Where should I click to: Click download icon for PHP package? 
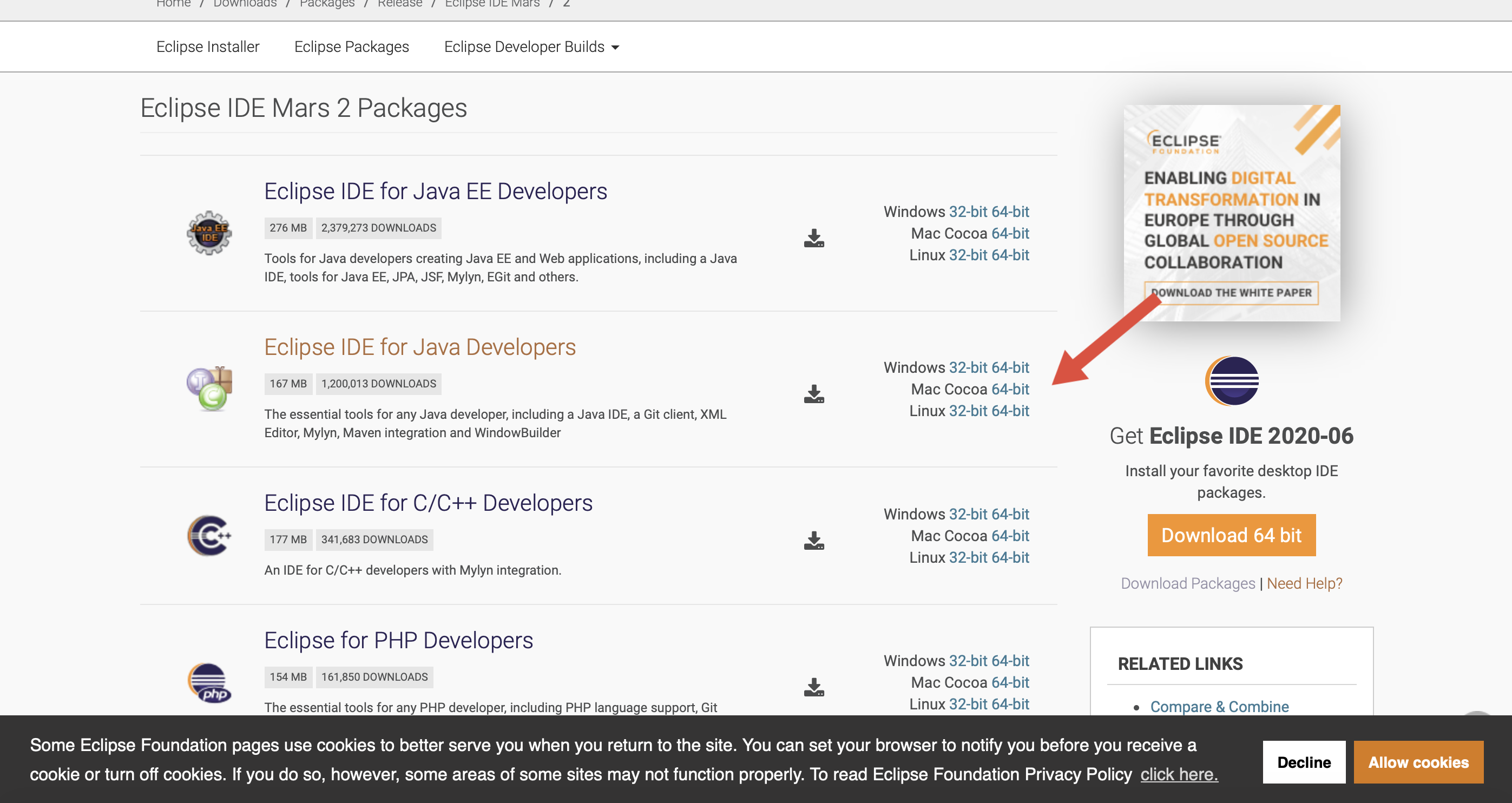[x=813, y=687]
